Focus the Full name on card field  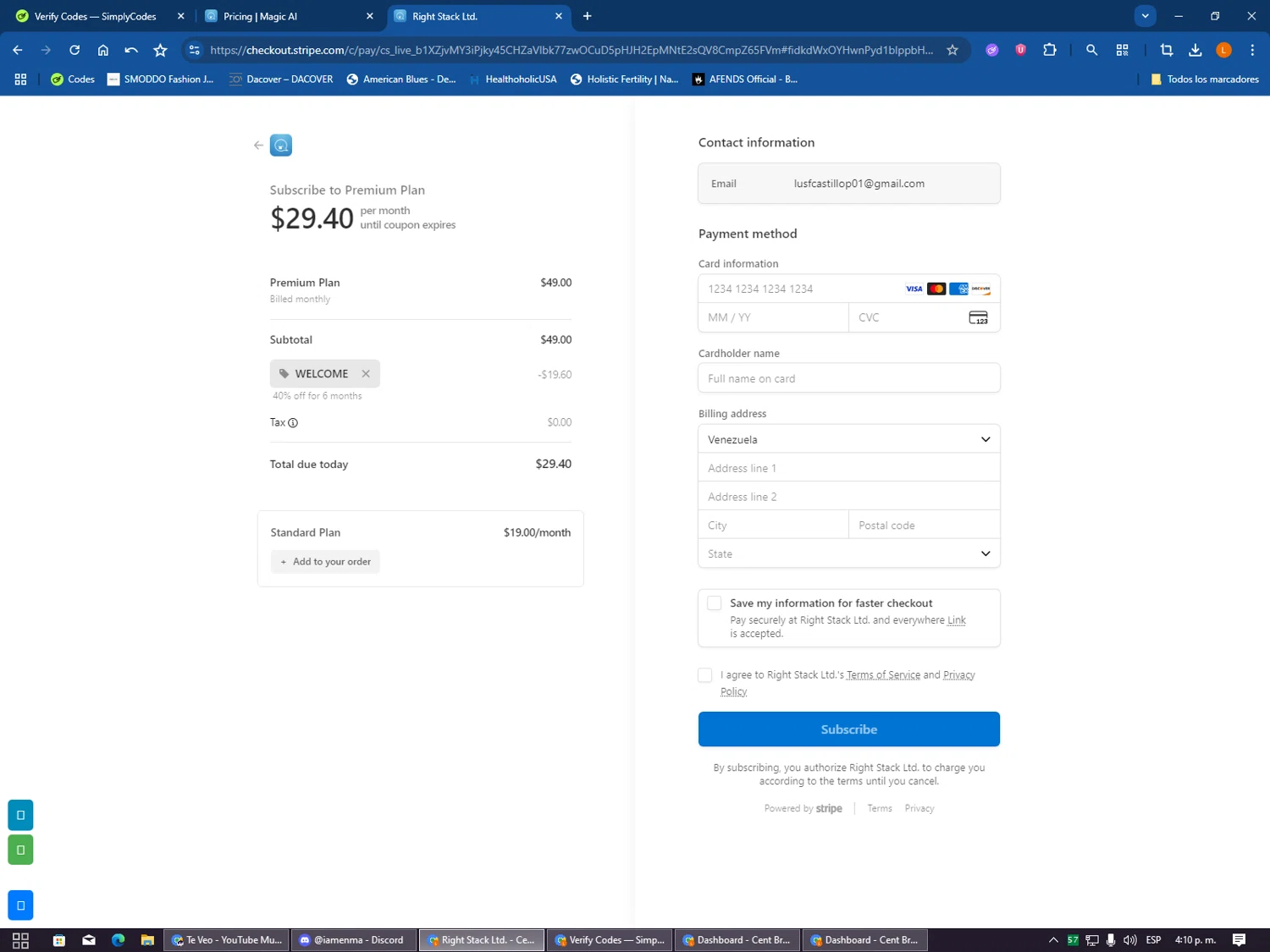(x=849, y=378)
